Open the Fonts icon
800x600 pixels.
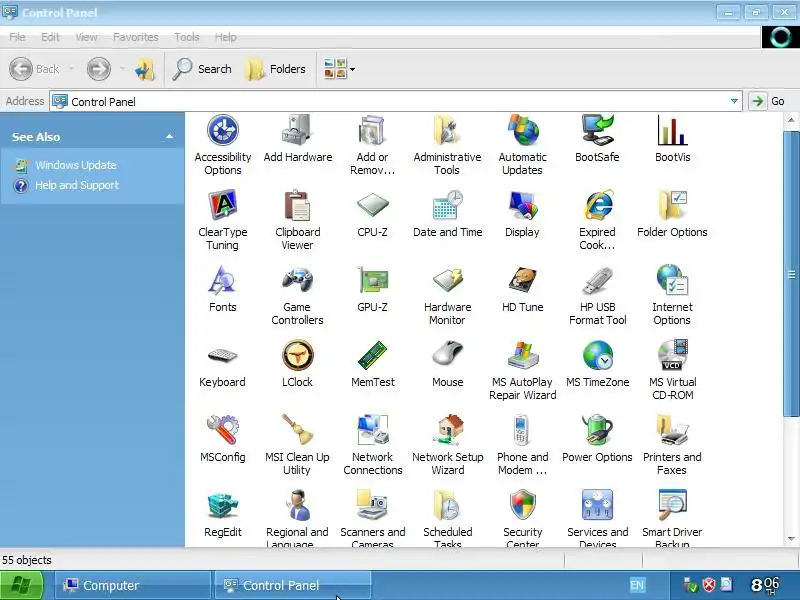click(x=222, y=280)
